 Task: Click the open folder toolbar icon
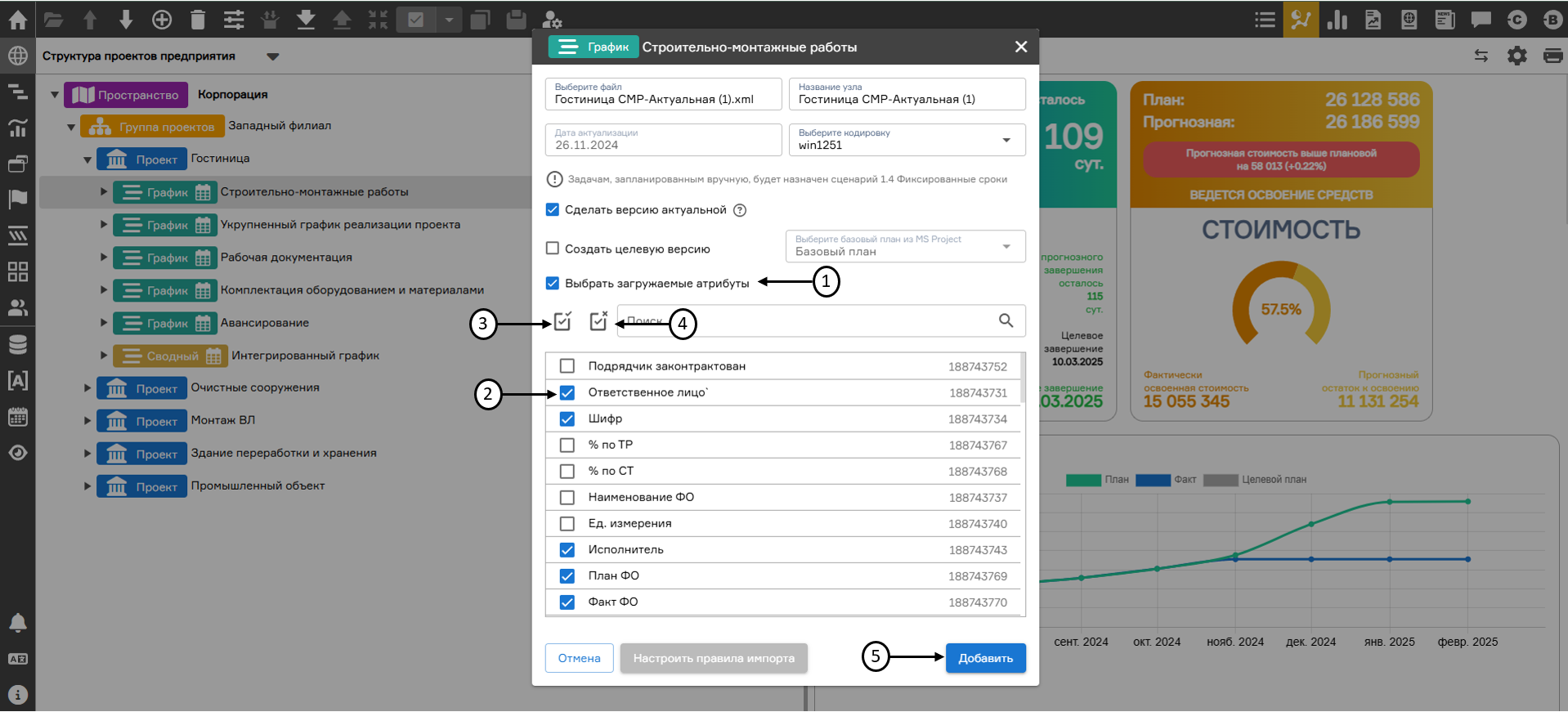coord(53,20)
